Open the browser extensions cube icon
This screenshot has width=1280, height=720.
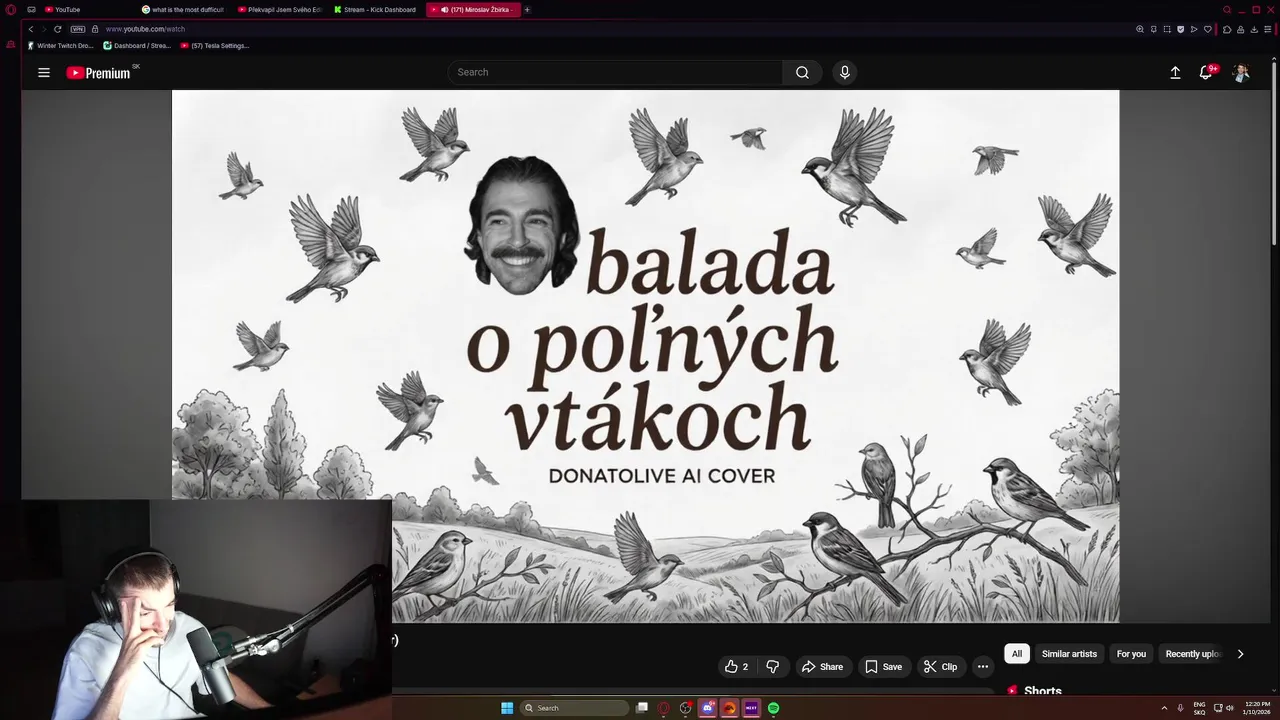point(1227,29)
